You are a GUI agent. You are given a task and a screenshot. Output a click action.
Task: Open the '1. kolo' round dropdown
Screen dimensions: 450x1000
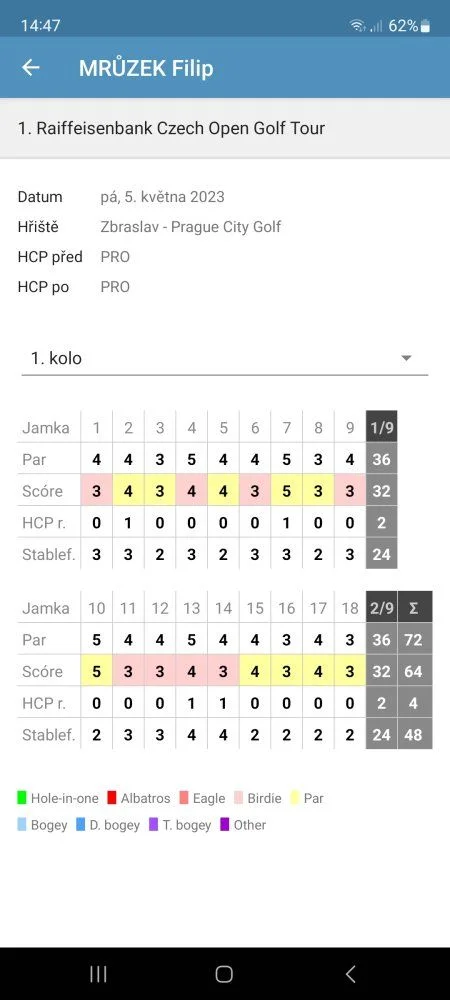(x=225, y=358)
